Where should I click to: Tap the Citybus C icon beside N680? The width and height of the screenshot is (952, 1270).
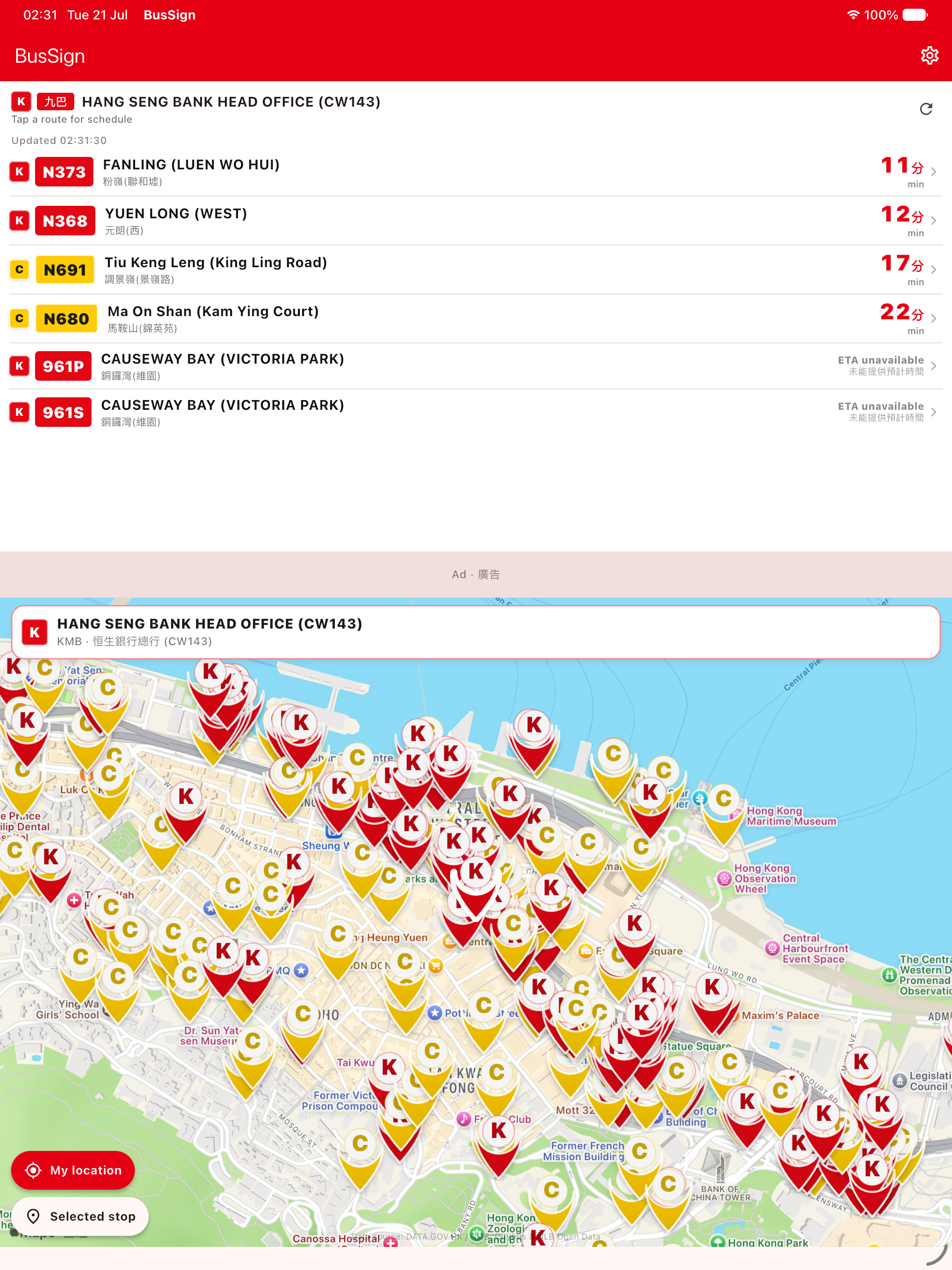[x=19, y=318]
